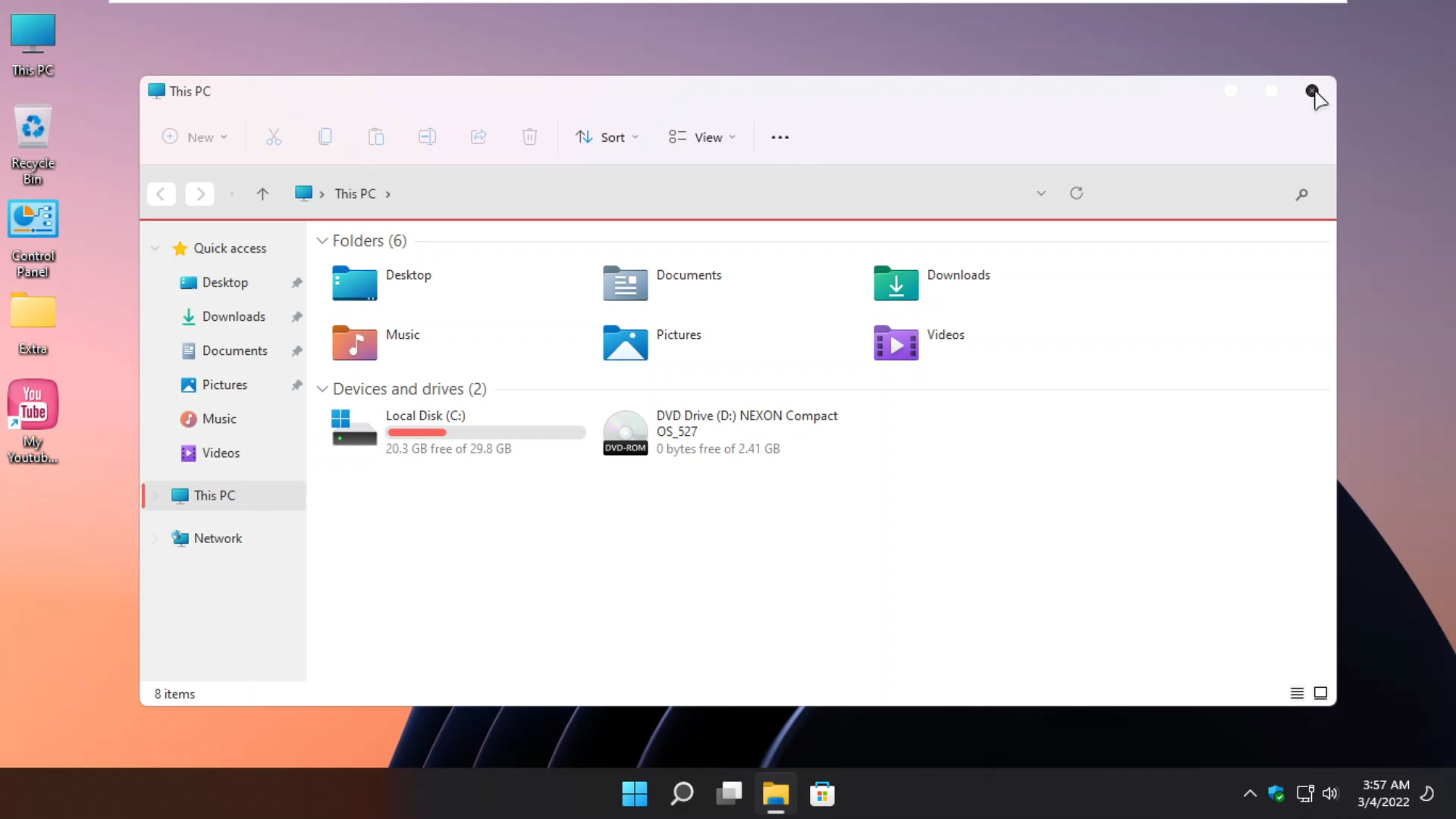This screenshot has width=1456, height=819.
Task: Collapse the Devices and drives section
Action: (322, 389)
